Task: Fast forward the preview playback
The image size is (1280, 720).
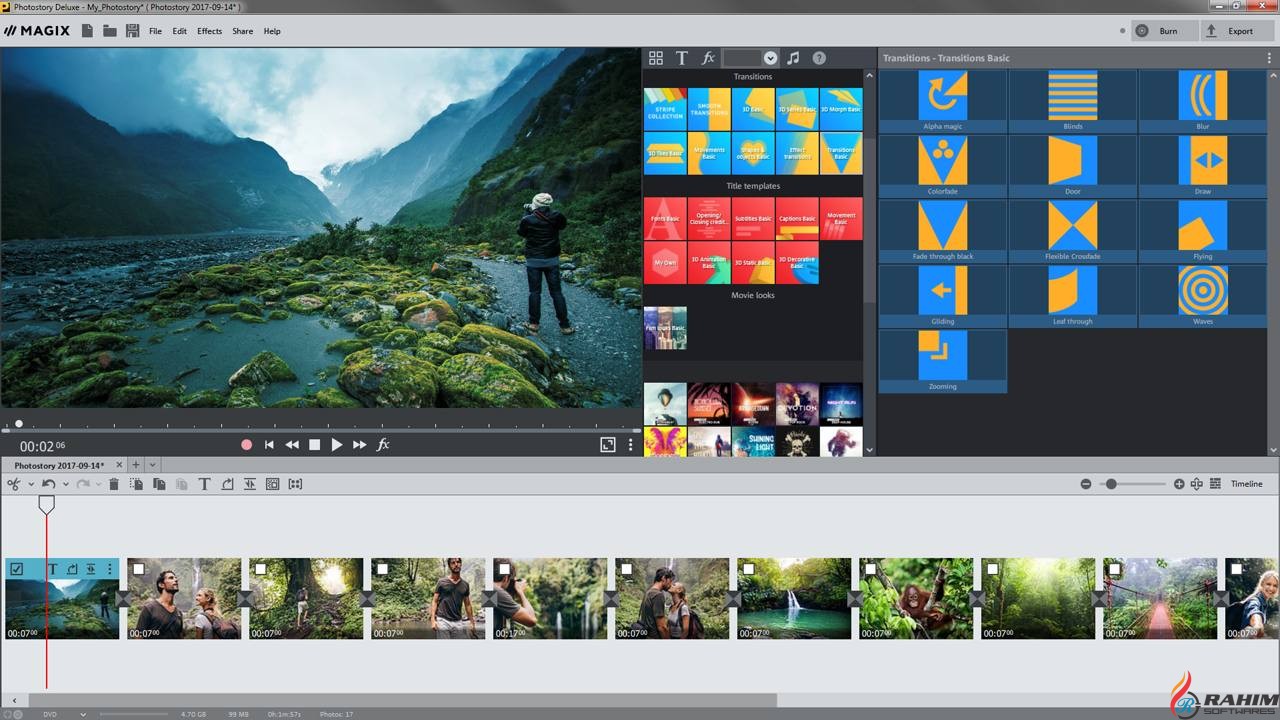Action: click(360, 445)
